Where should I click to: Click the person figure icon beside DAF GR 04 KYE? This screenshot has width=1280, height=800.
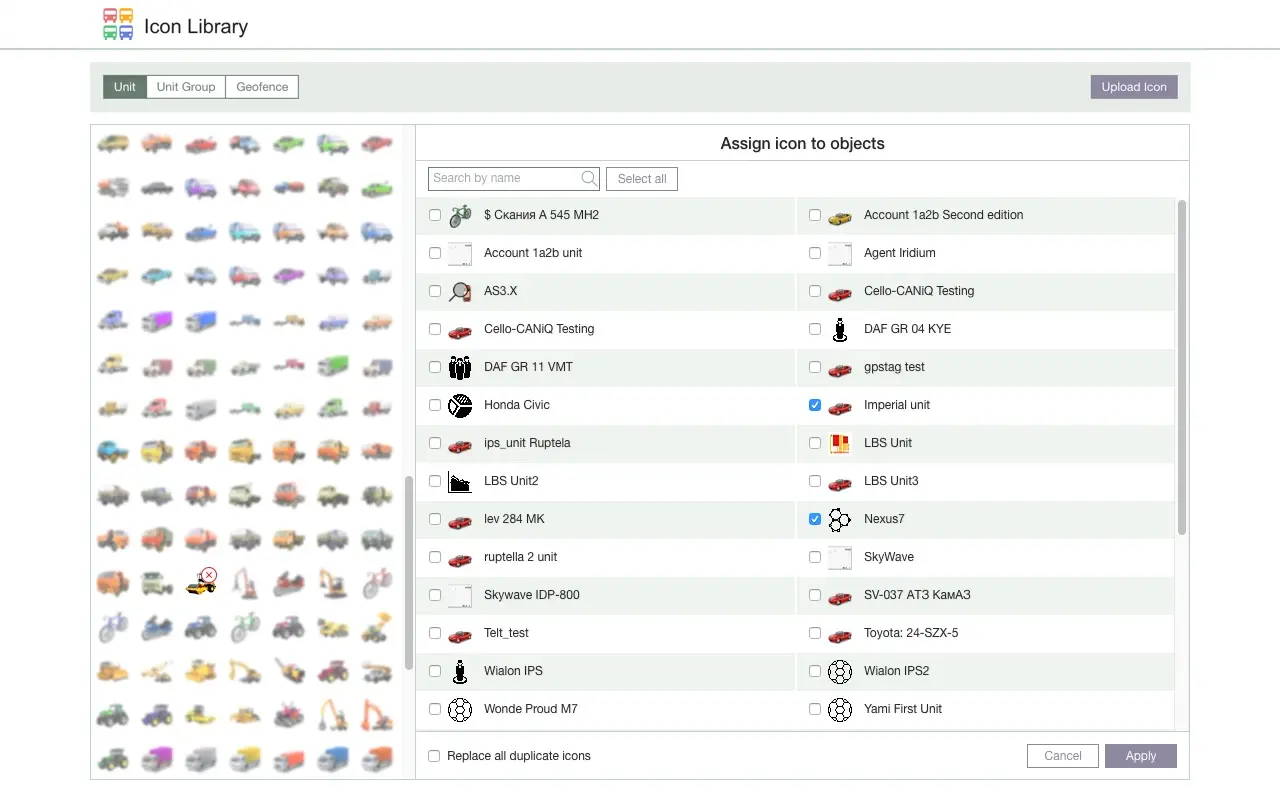click(840, 329)
